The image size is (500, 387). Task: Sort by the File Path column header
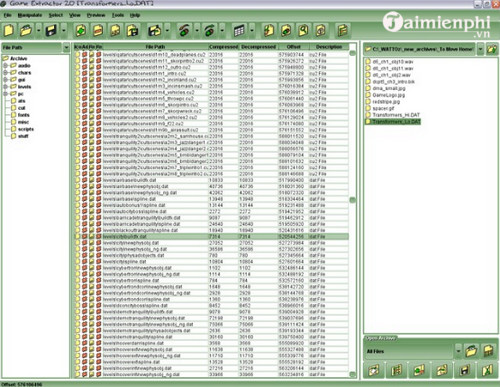click(x=155, y=47)
